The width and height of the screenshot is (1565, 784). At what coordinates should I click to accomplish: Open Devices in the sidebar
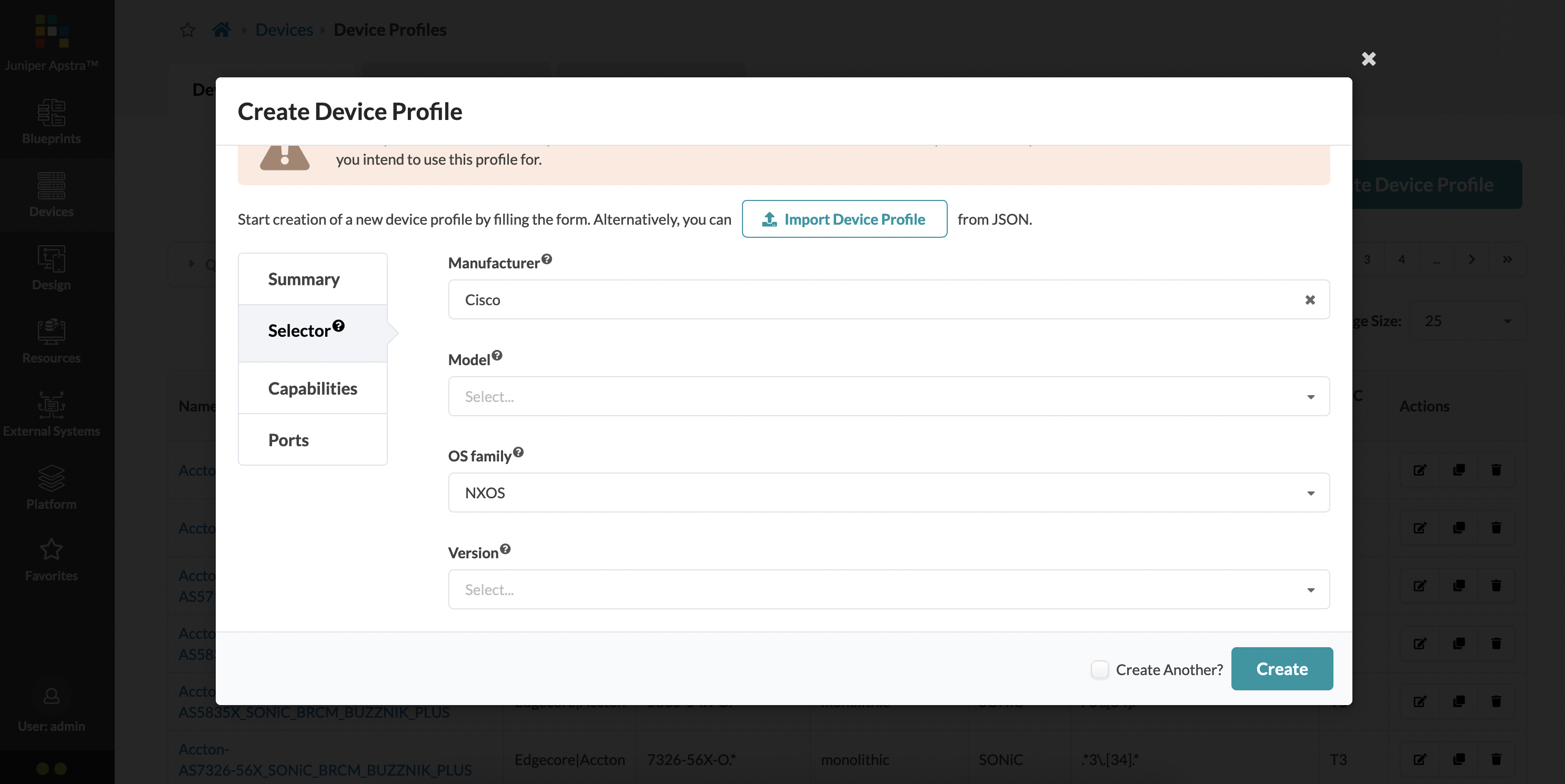[x=52, y=195]
